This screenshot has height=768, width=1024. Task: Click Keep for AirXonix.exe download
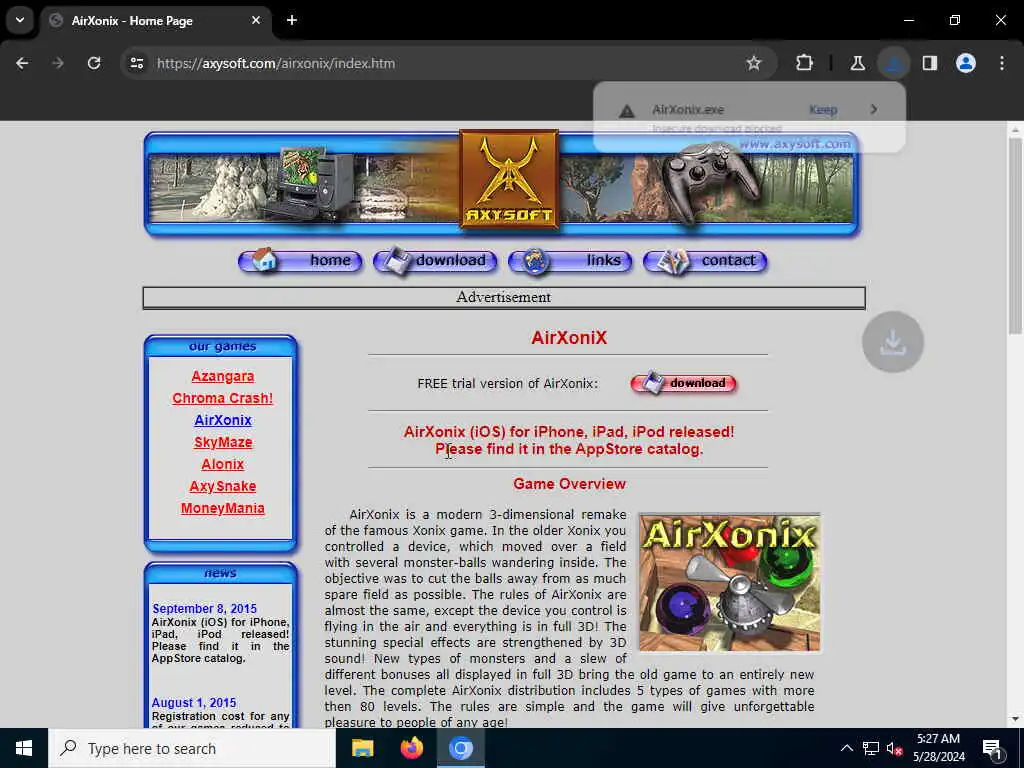(823, 110)
